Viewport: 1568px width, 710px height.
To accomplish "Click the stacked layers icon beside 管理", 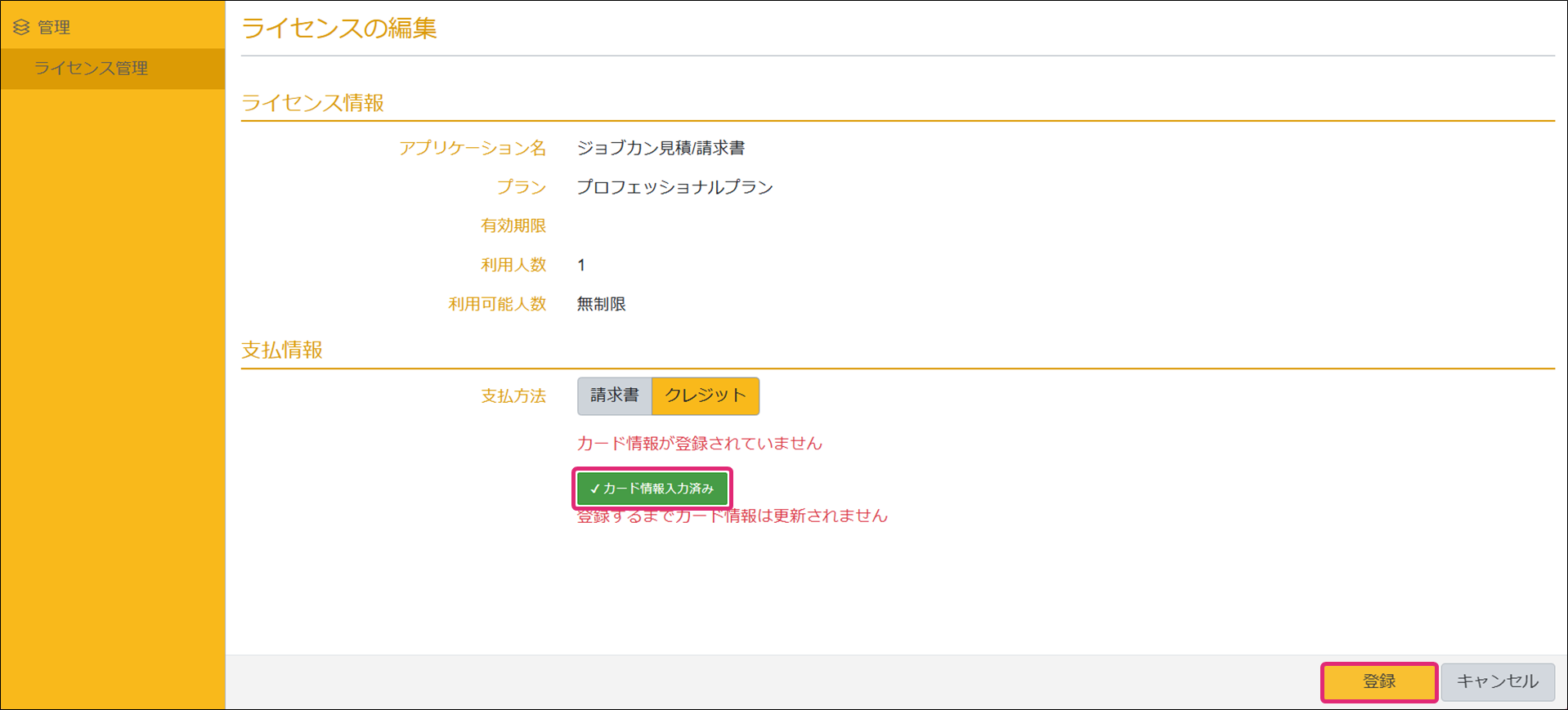I will (21, 28).
